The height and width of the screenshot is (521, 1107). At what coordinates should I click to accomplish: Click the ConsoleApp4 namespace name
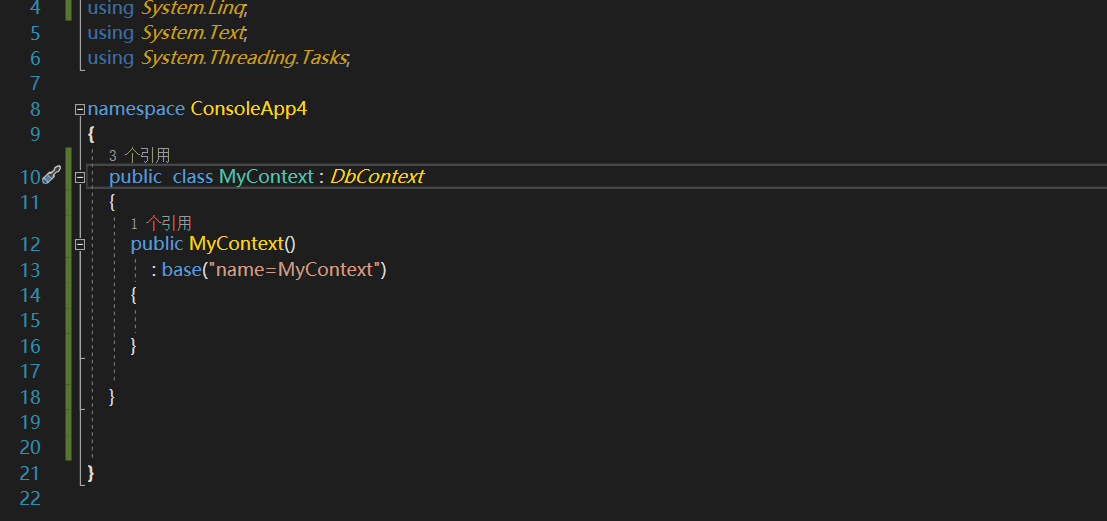click(249, 109)
